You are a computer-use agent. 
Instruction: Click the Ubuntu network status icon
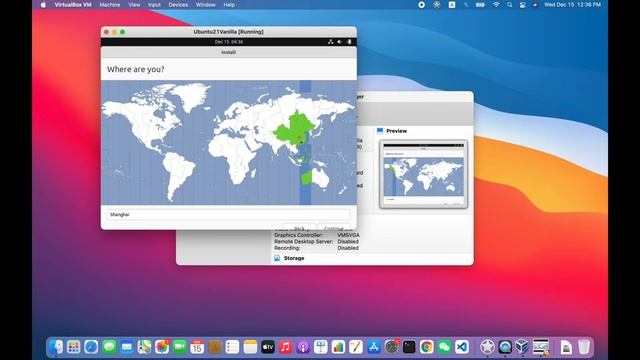pos(331,42)
